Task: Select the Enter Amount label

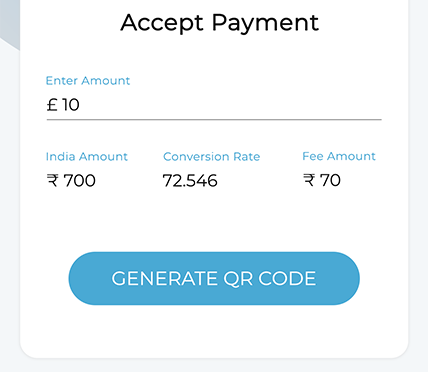Action: coord(88,81)
